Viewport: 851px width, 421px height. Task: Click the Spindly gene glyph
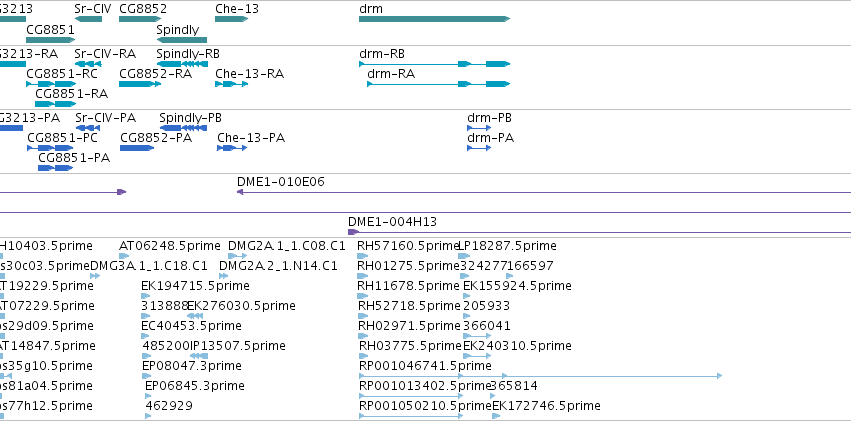(181, 40)
